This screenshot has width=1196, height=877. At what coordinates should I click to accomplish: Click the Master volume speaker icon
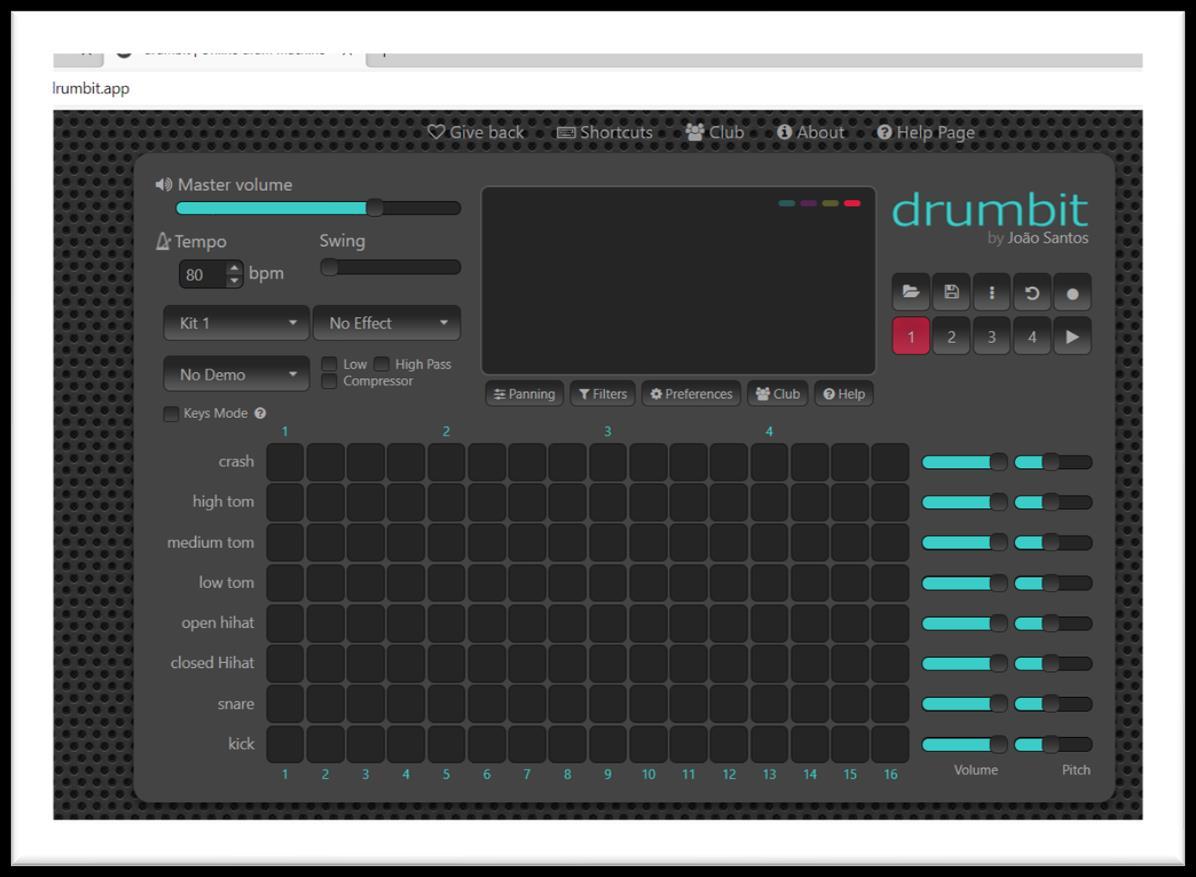[163, 185]
